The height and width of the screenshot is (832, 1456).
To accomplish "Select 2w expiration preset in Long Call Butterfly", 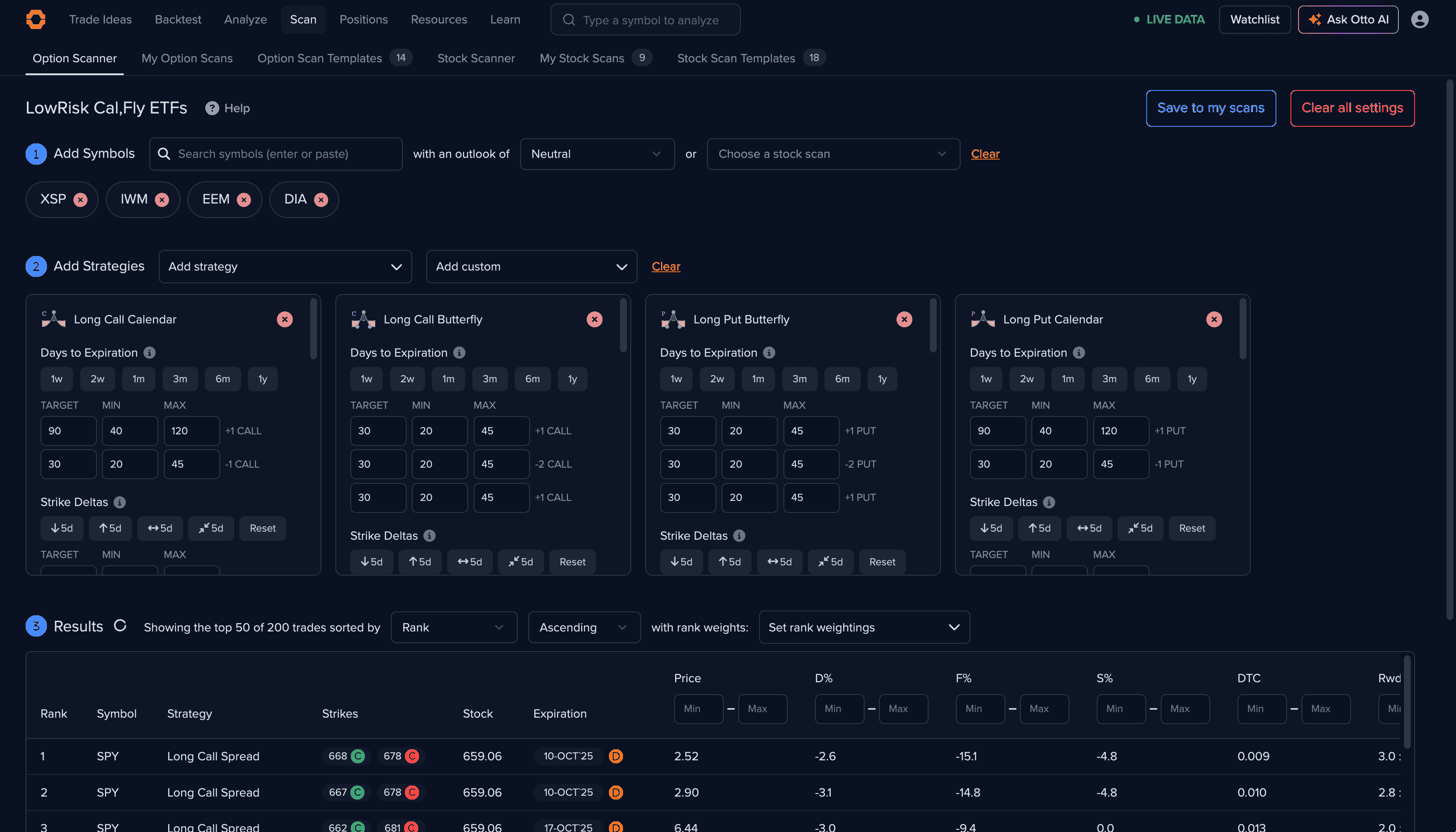I will [x=408, y=379].
